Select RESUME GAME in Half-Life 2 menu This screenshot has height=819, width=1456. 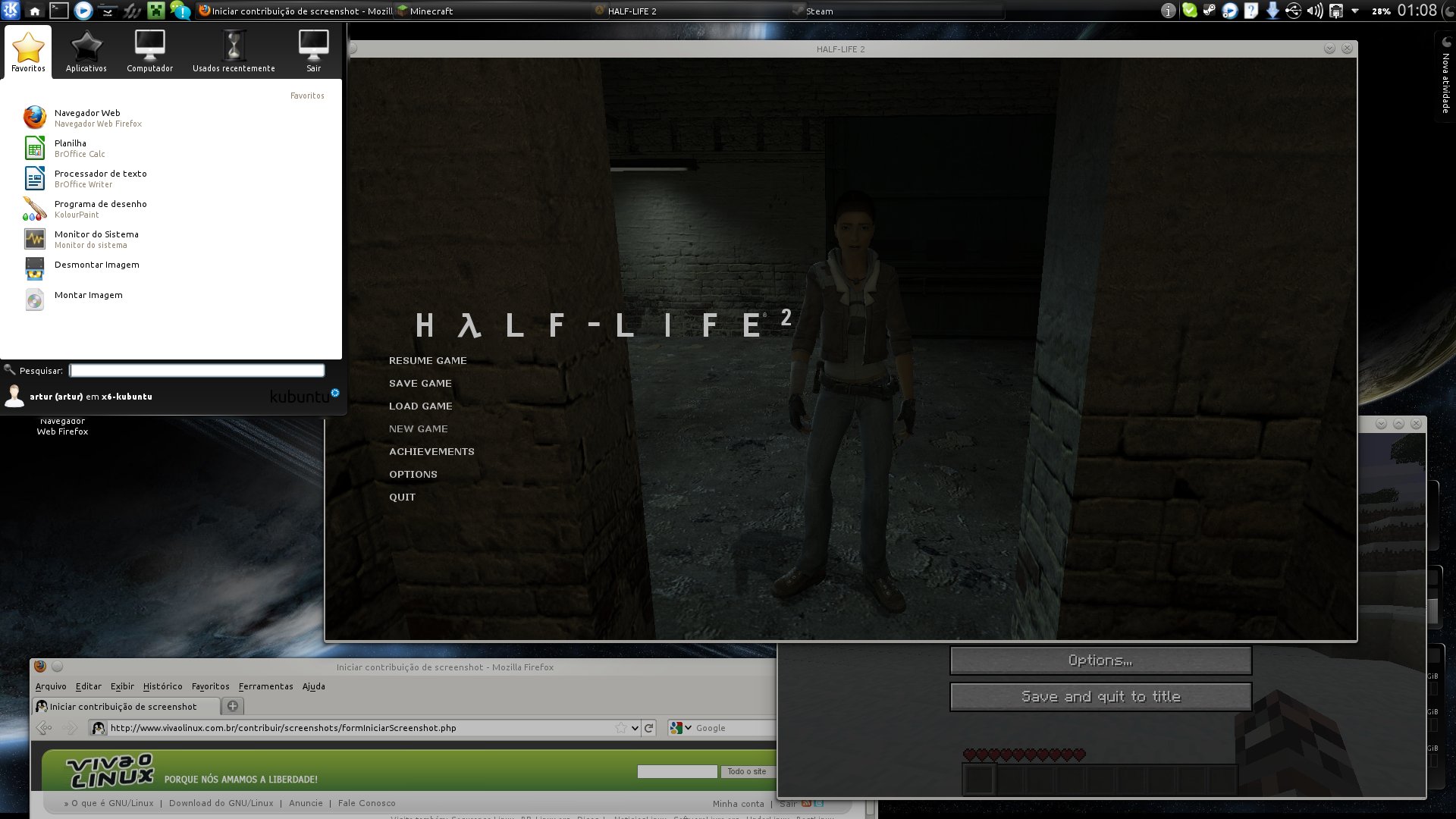coord(428,361)
